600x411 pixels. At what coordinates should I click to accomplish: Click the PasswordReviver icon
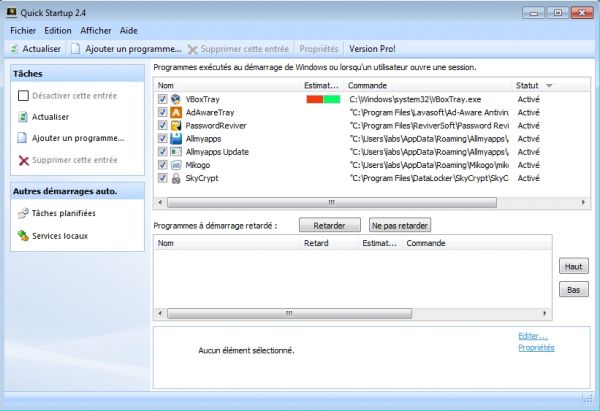click(x=176, y=126)
